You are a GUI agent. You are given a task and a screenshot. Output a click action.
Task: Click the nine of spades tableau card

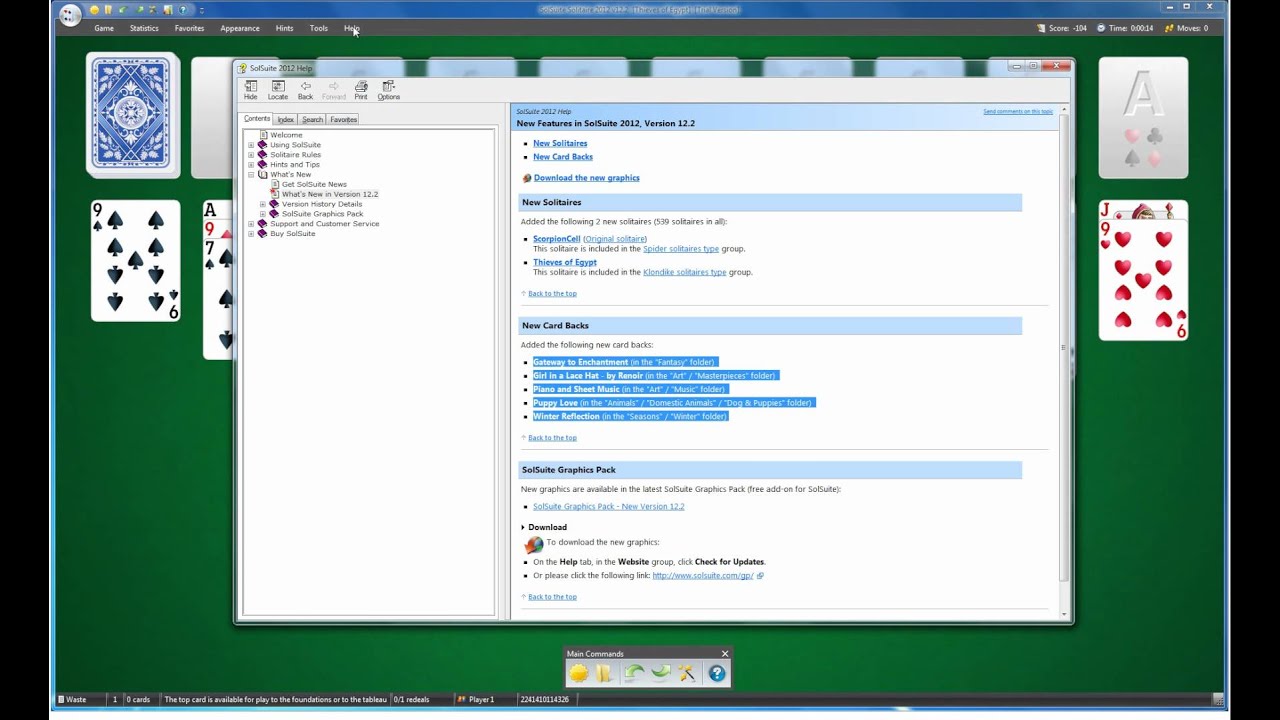pos(135,260)
